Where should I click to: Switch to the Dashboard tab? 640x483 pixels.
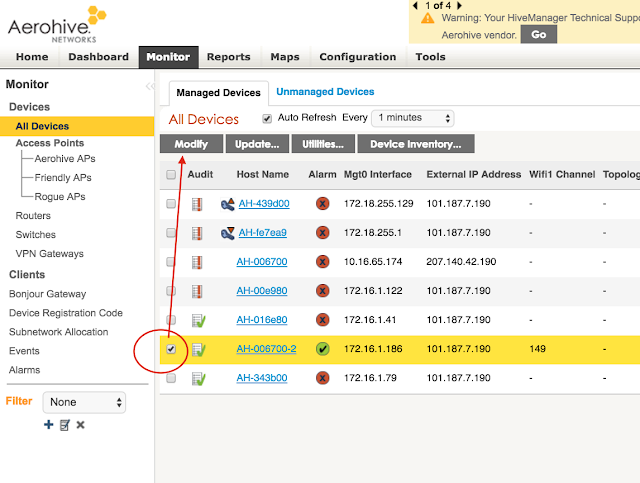[x=98, y=57]
